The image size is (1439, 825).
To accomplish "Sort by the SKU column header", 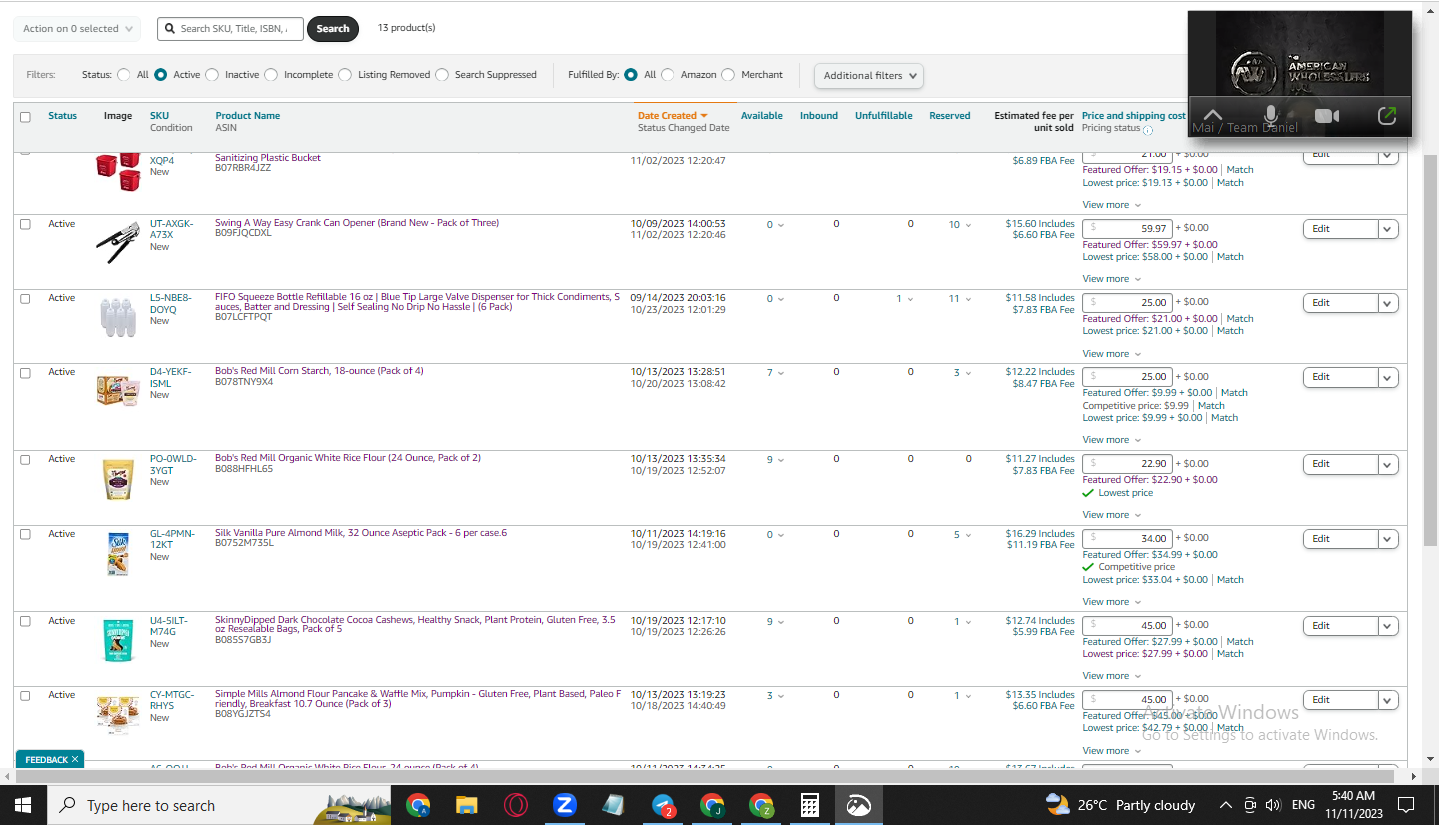I will point(160,116).
